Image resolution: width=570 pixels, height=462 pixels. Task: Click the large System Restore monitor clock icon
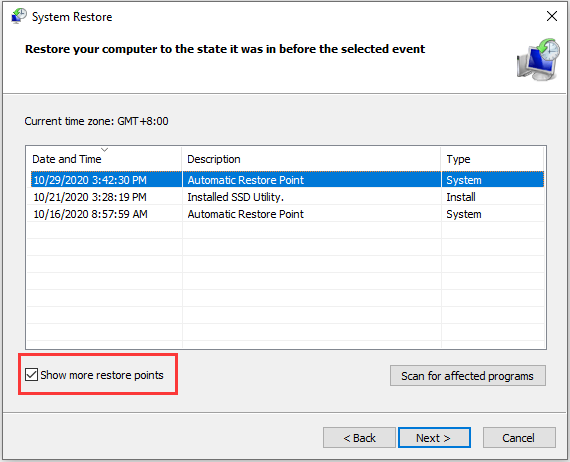point(538,59)
